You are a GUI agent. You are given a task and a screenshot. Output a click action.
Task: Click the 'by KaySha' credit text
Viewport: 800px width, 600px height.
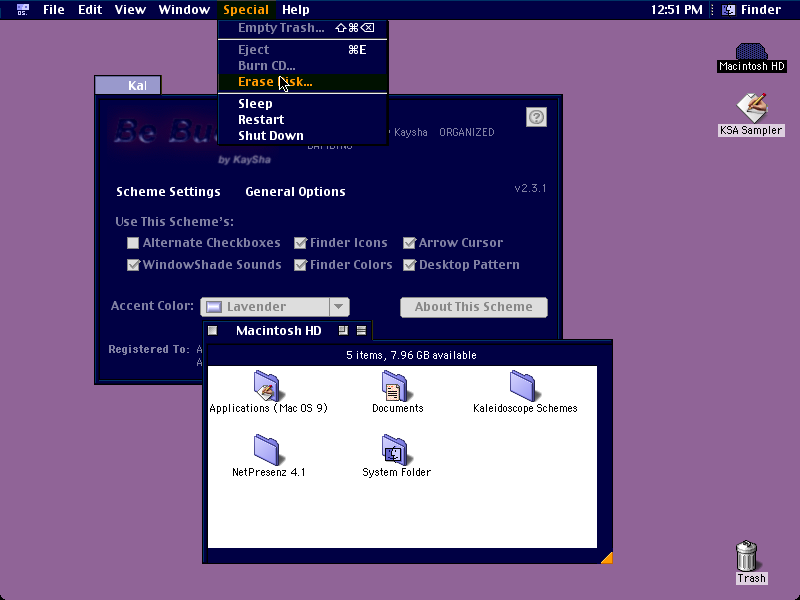[244, 160]
